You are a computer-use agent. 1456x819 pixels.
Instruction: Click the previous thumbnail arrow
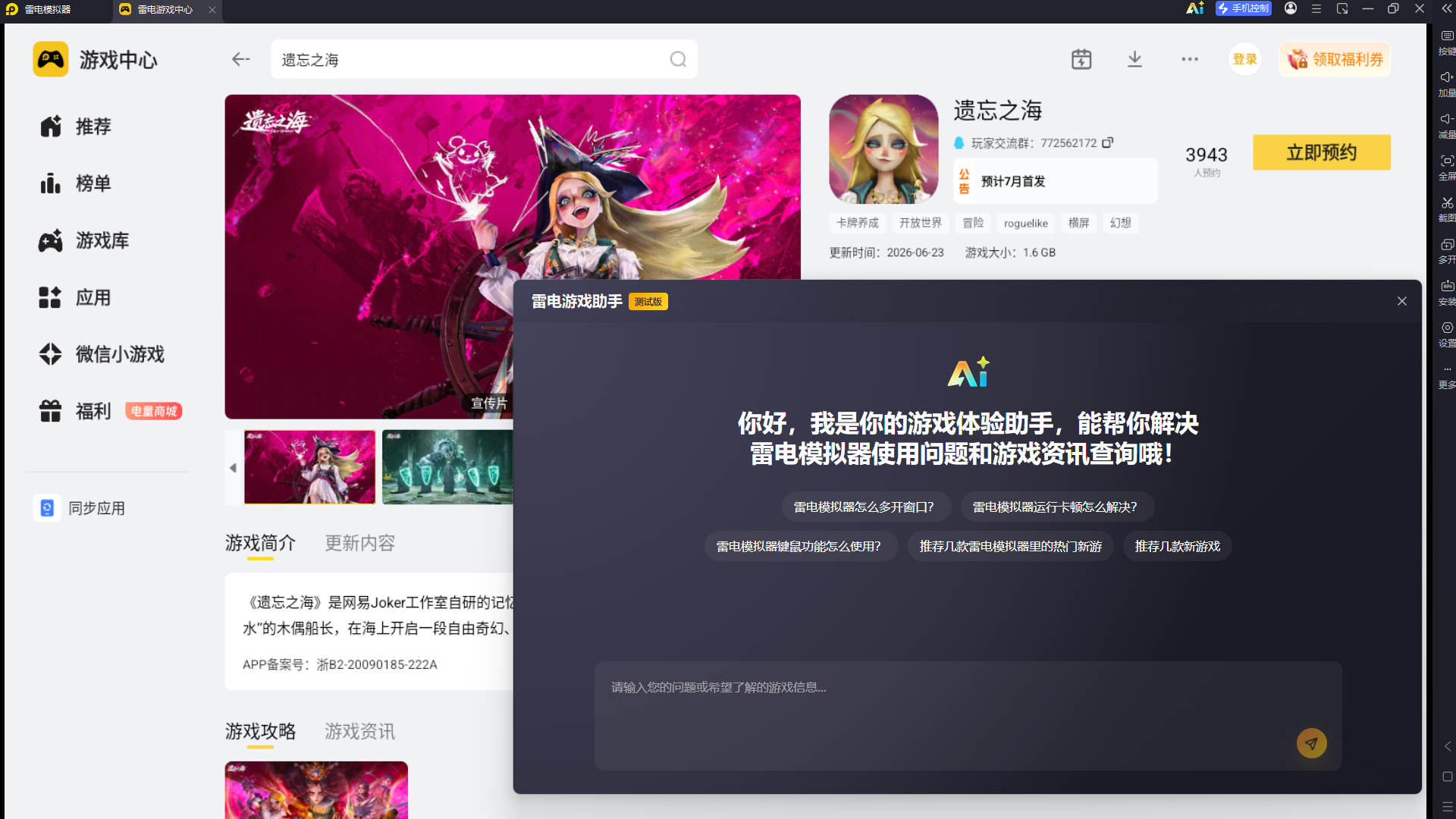click(233, 468)
